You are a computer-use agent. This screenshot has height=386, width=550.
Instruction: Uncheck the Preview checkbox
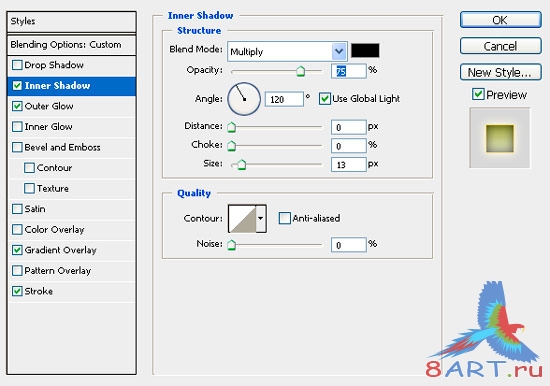tap(478, 94)
